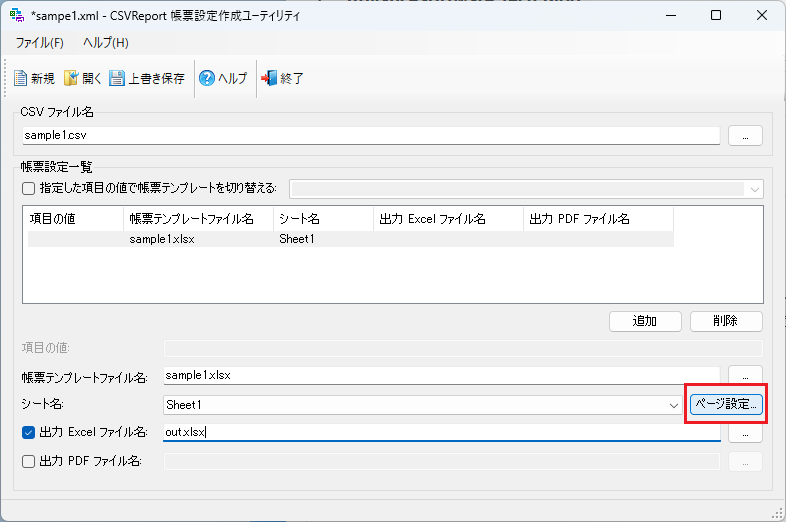This screenshot has width=786, height=522.
Task: Expand the template-switch item dropdown
Action: click(x=754, y=190)
